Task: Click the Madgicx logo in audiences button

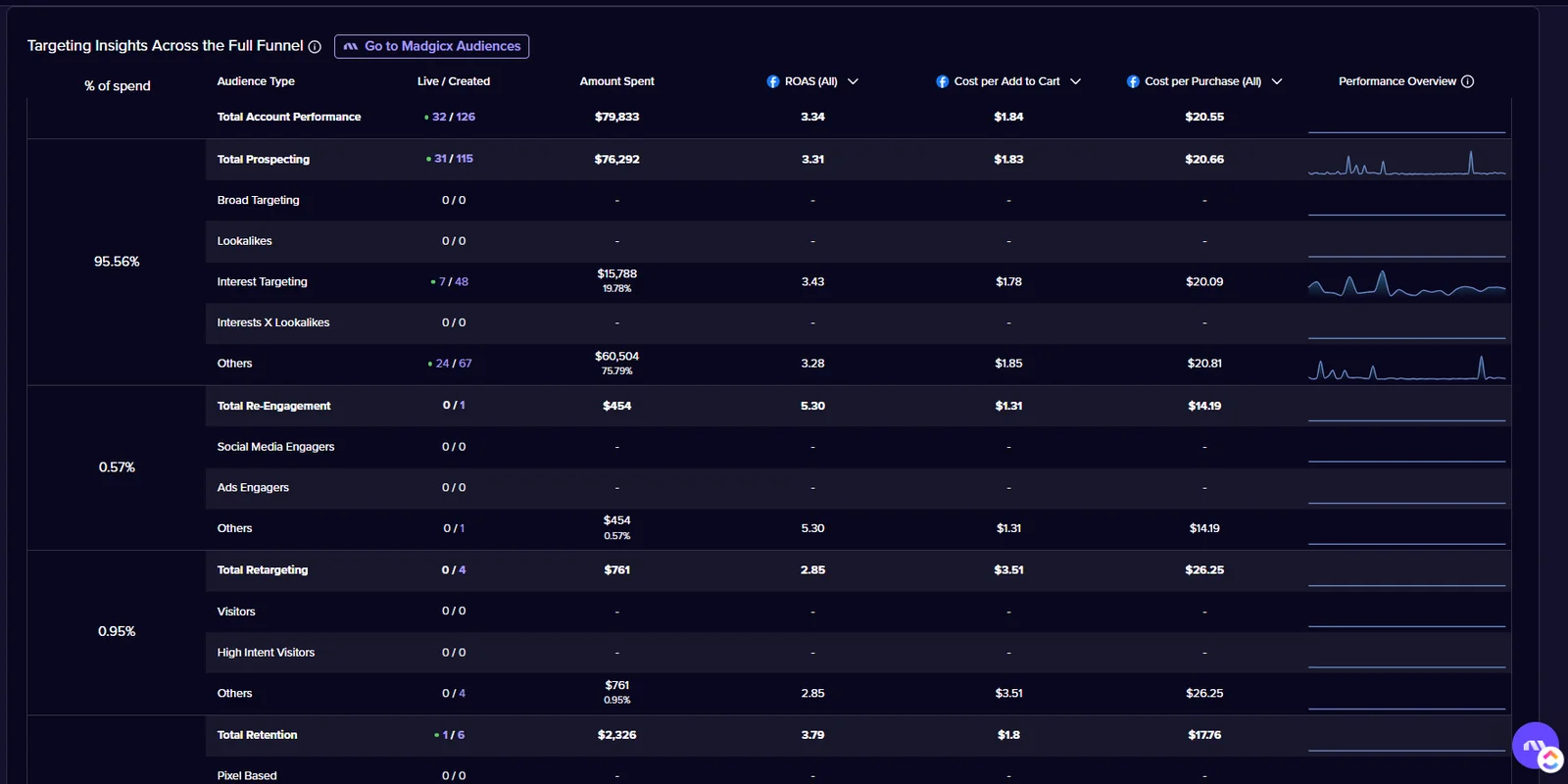Action: (x=351, y=46)
